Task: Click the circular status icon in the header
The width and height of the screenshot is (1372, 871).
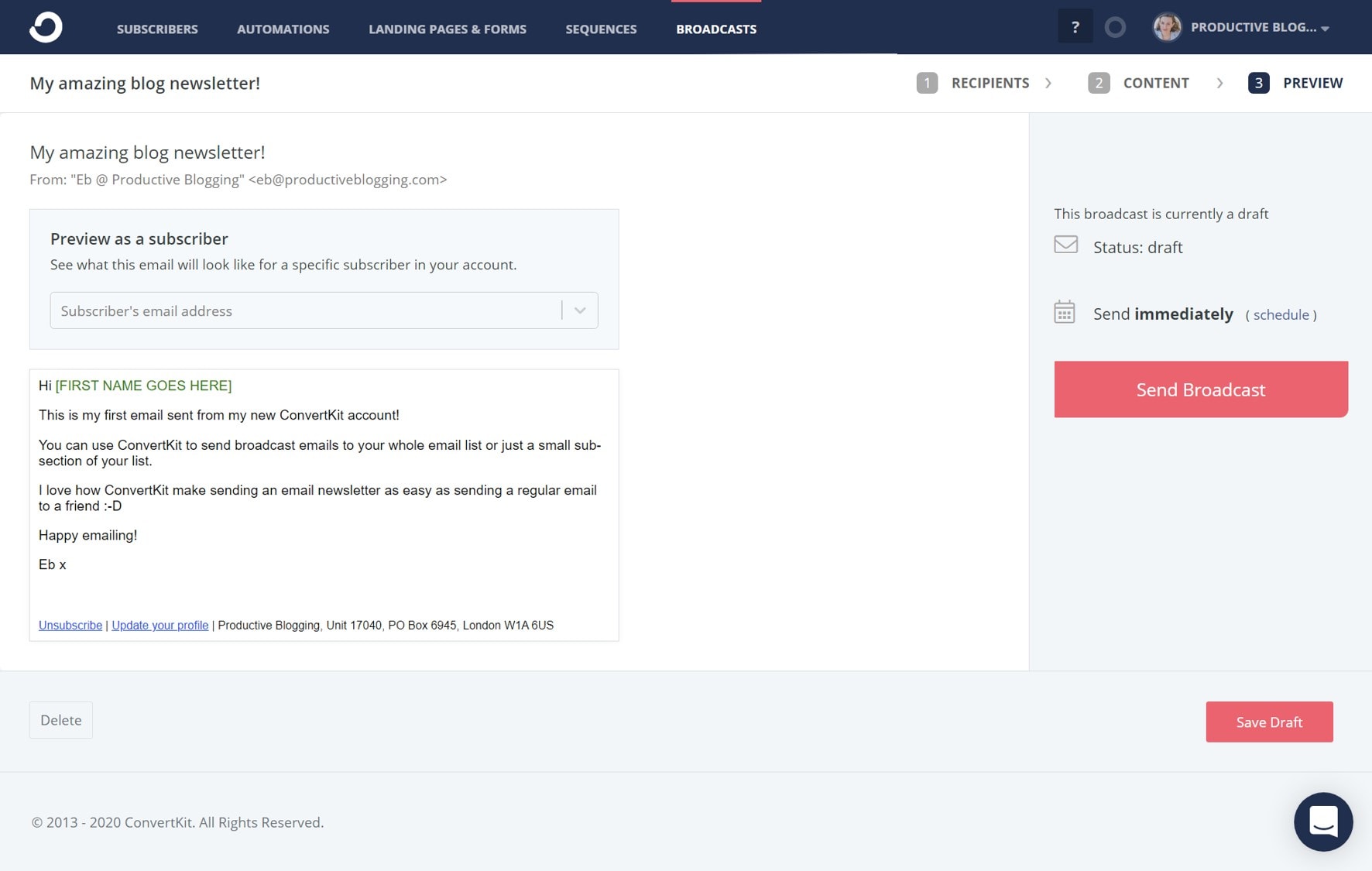Action: (1115, 28)
